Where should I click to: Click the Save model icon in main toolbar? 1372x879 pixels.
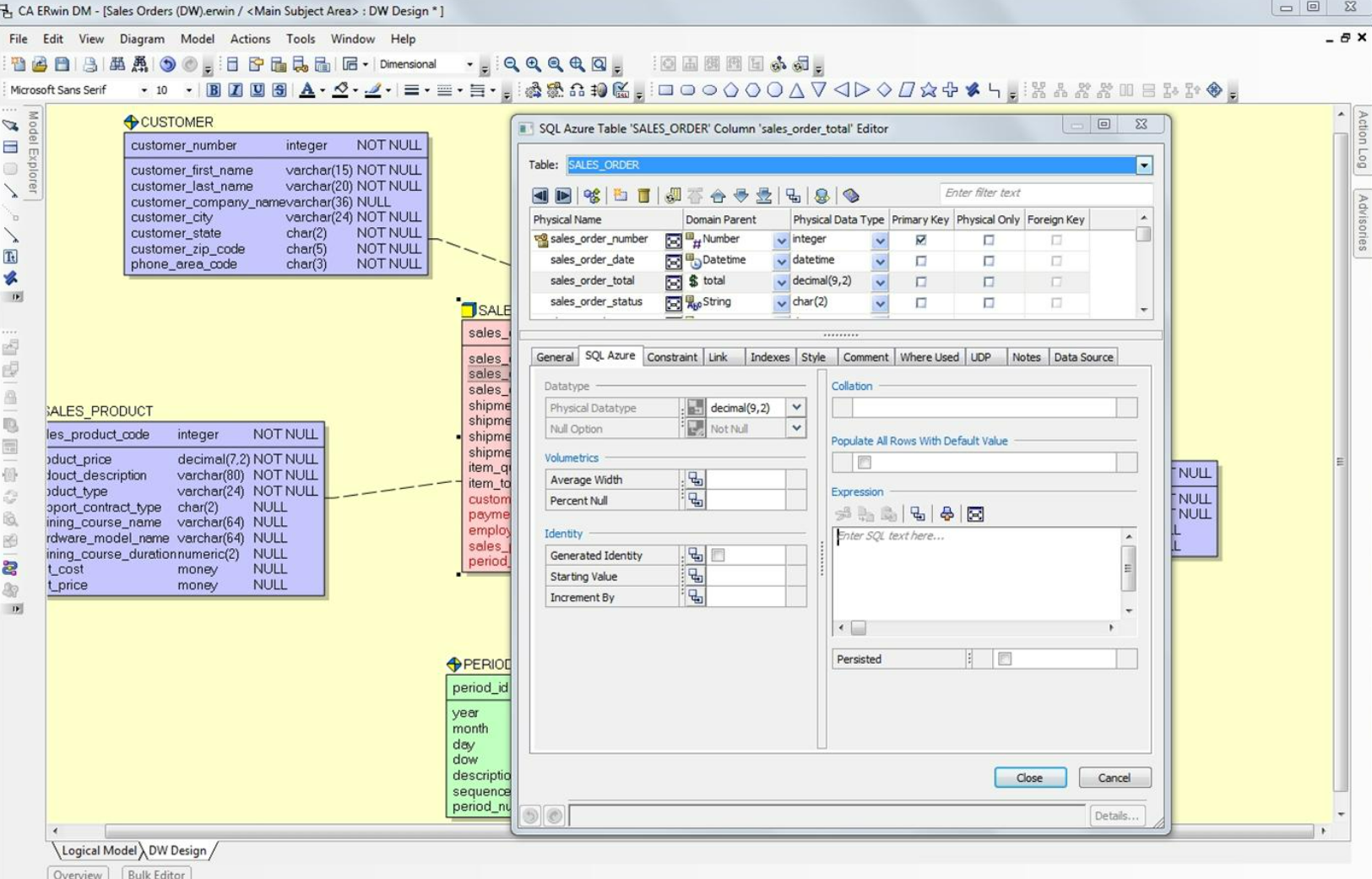click(62, 64)
